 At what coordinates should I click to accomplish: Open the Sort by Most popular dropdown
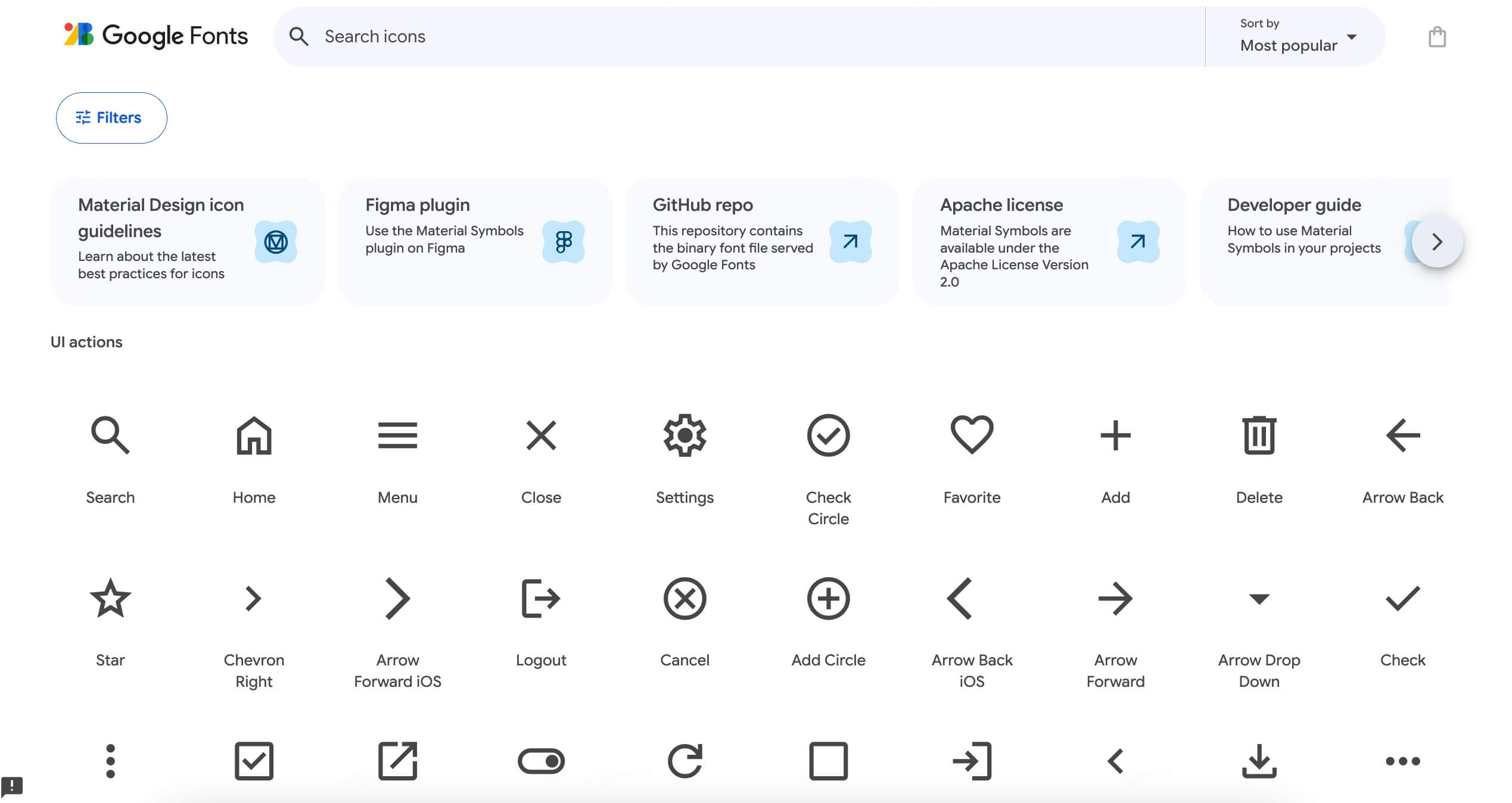click(x=1296, y=36)
